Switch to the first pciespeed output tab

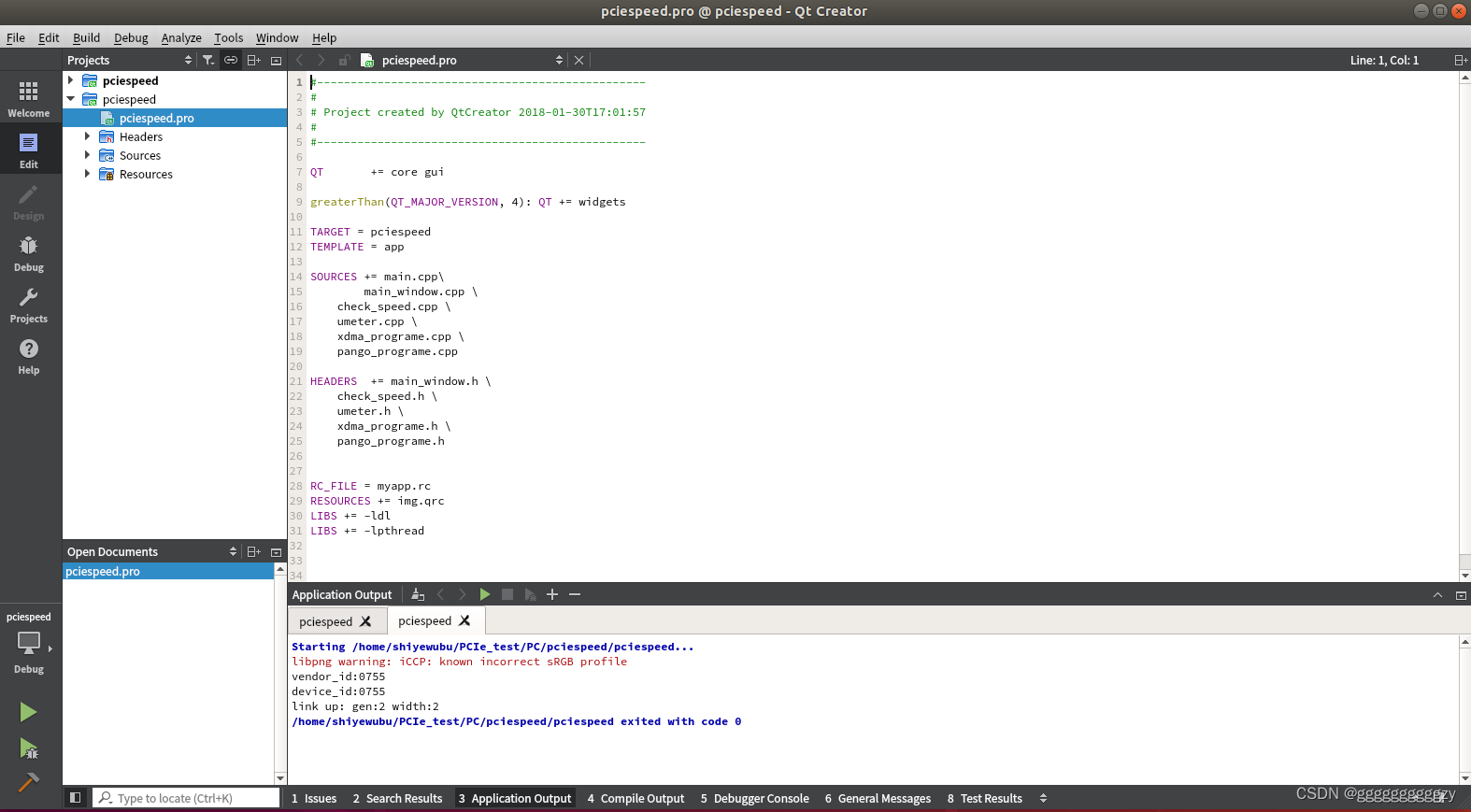point(326,621)
